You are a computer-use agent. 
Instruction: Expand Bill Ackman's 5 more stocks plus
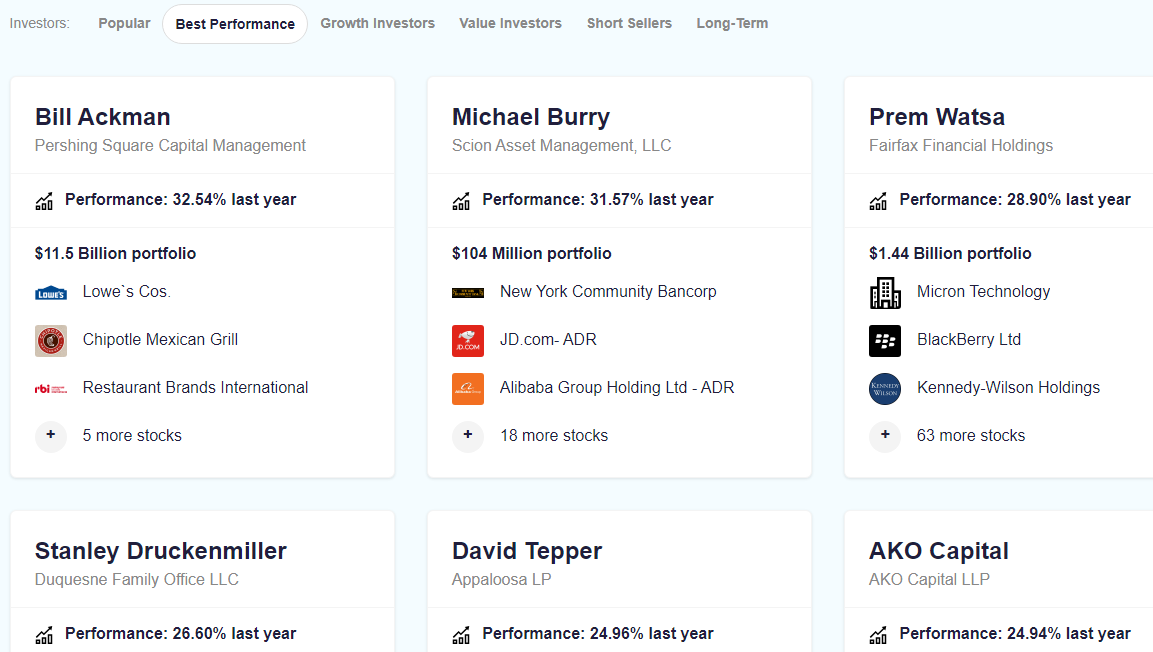(x=51, y=435)
